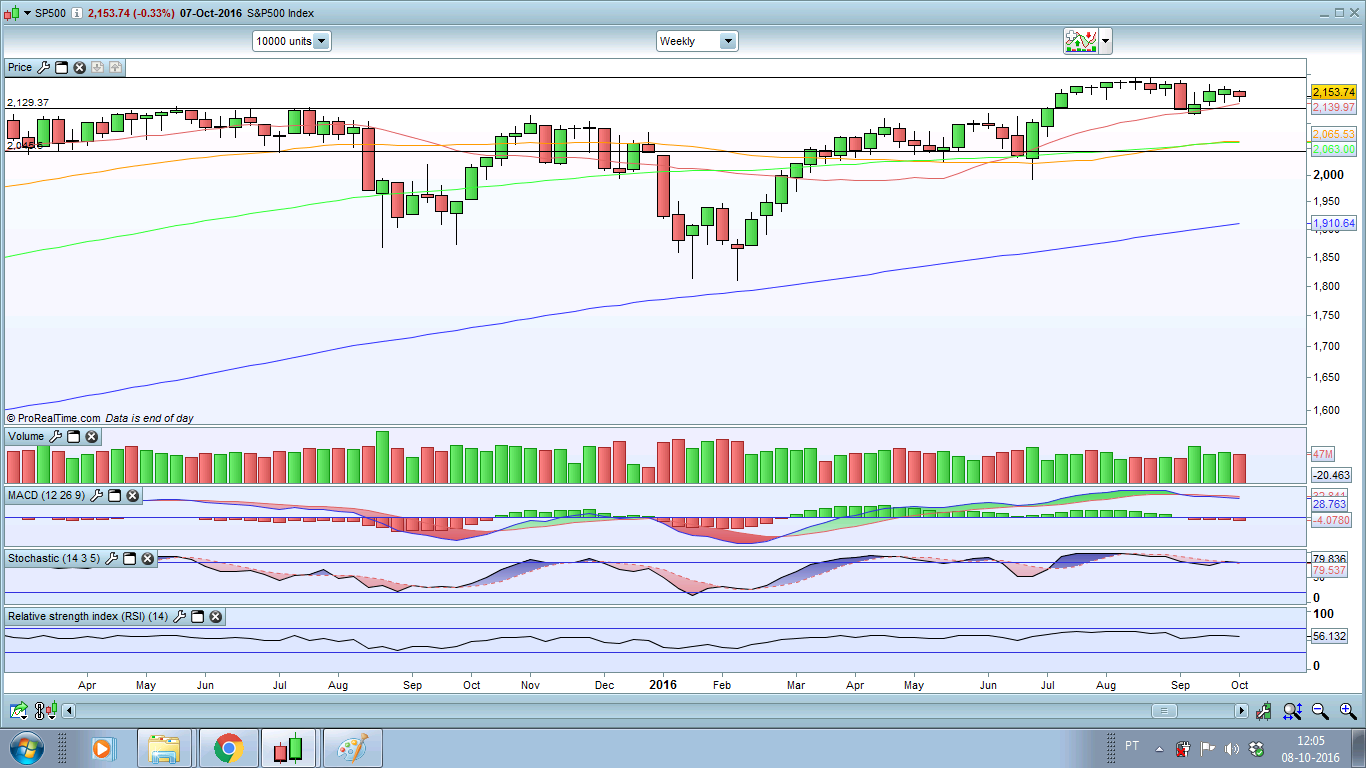1366x768 pixels.
Task: Click the 56.132 RSI value label
Action: click(1330, 636)
